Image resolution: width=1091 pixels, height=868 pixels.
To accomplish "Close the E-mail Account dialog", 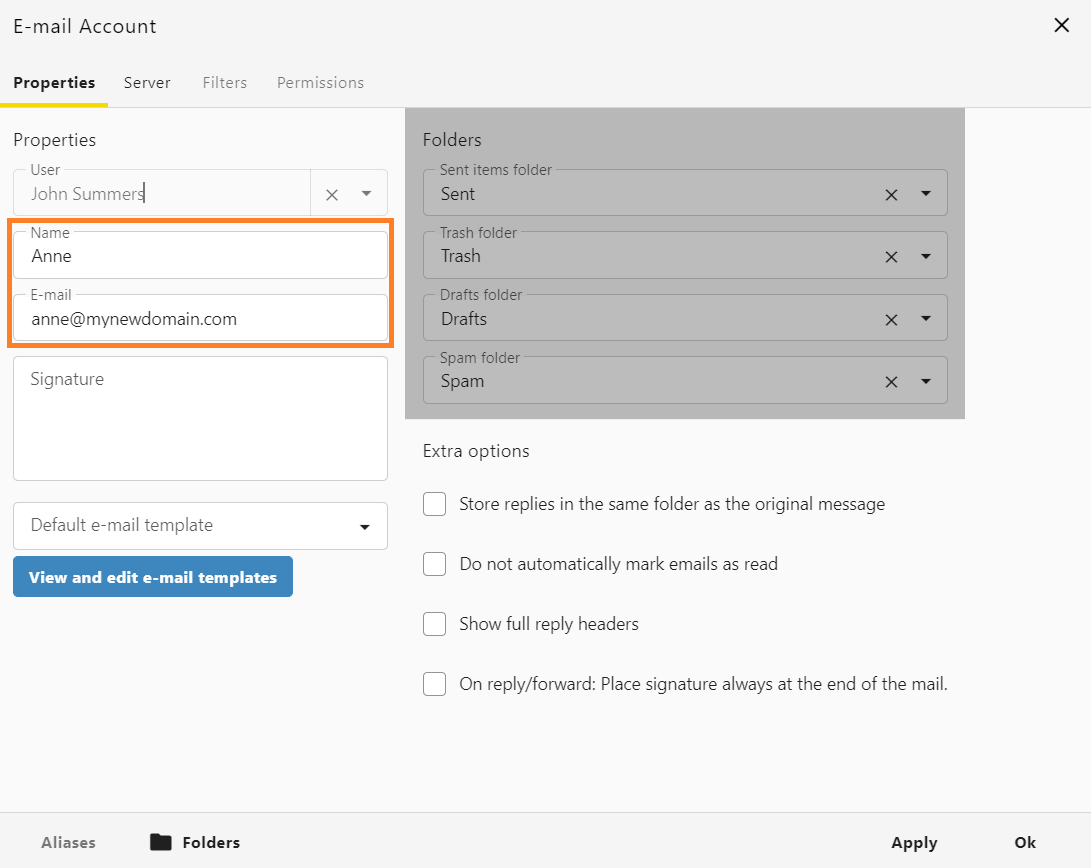I will (1062, 25).
